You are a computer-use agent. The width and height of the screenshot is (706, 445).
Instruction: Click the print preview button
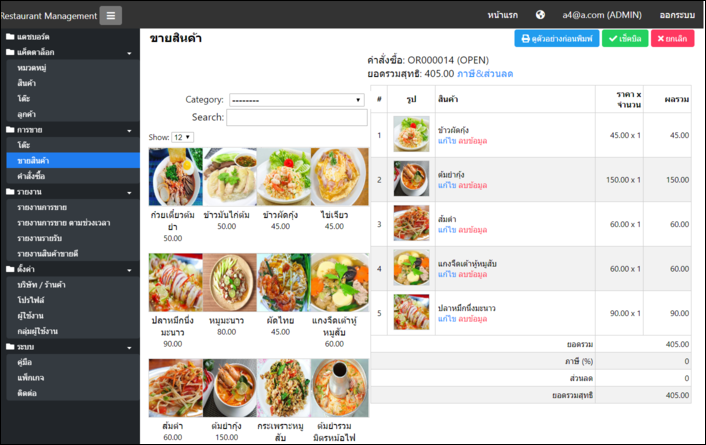[x=555, y=38]
